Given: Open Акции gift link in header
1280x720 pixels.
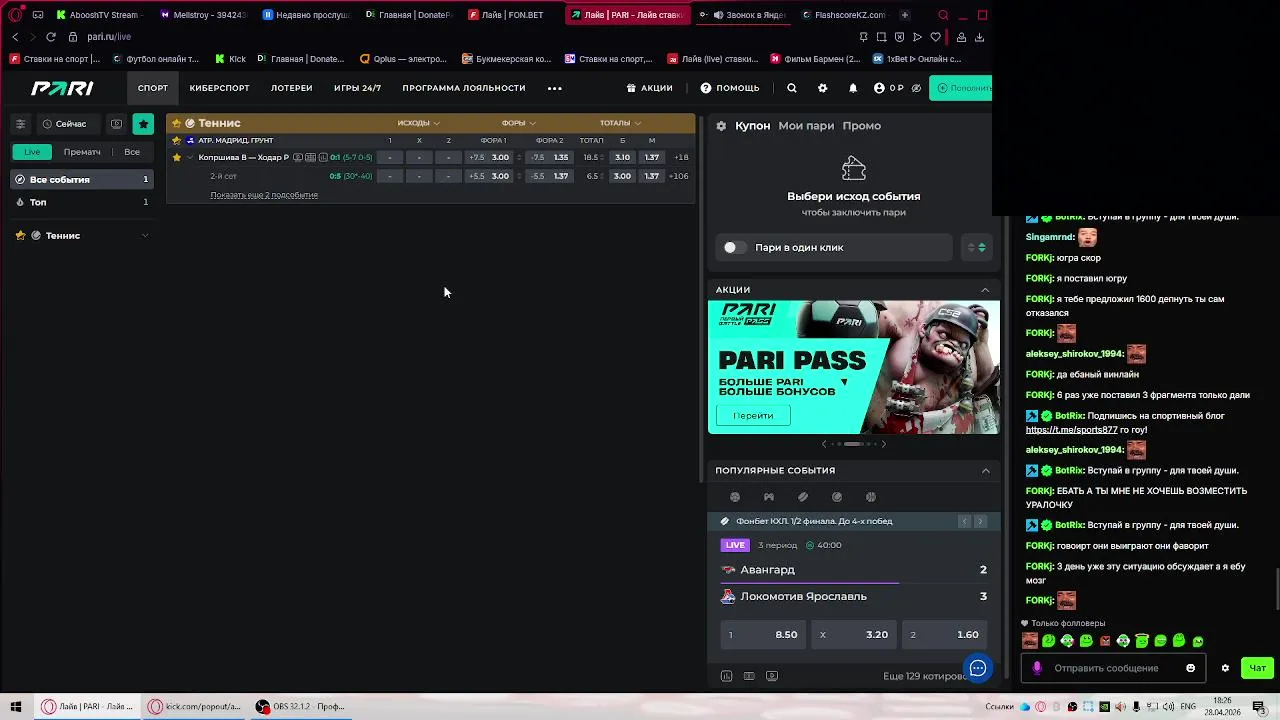Looking at the screenshot, I should coord(649,88).
